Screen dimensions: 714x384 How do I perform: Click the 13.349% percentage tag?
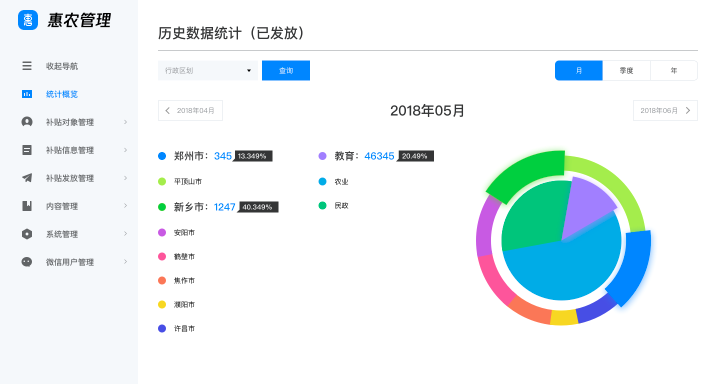click(253, 156)
